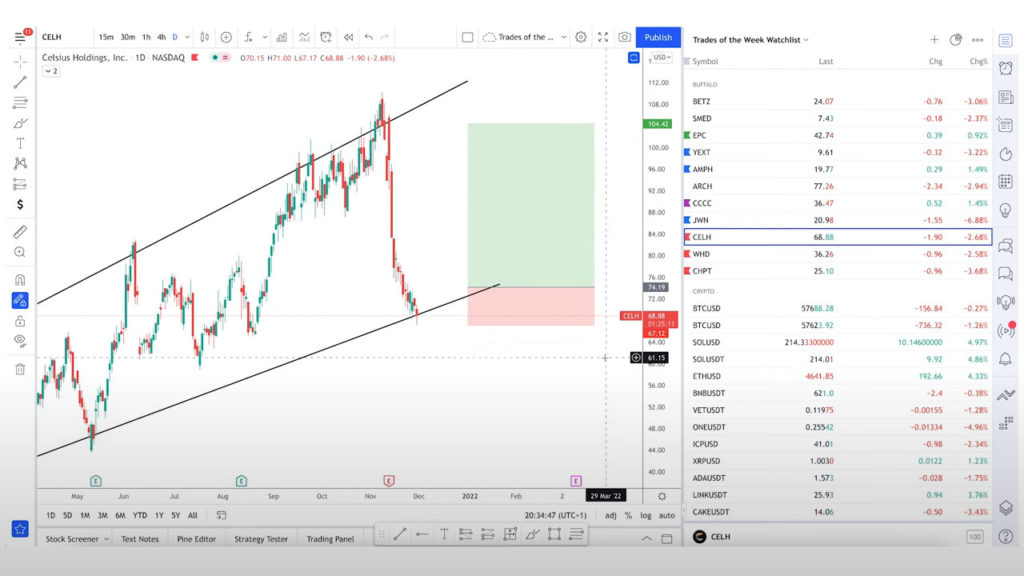Open chart settings gear in top toolbar
The image size is (1024, 576).
tap(581, 37)
